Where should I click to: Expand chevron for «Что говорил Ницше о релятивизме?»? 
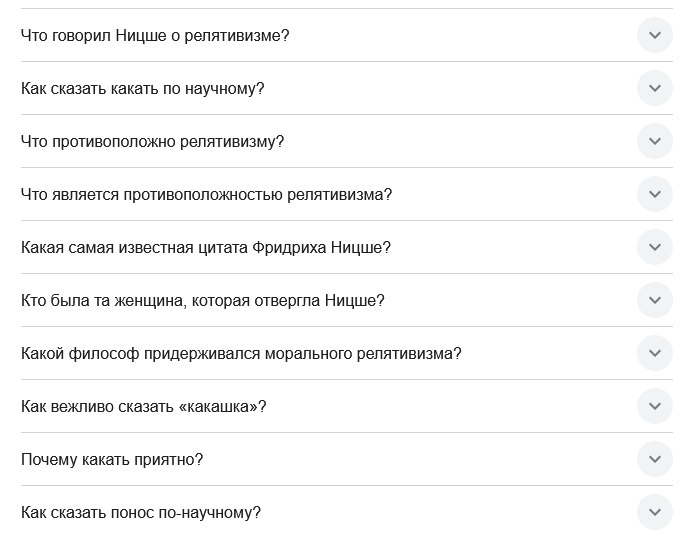pos(654,35)
